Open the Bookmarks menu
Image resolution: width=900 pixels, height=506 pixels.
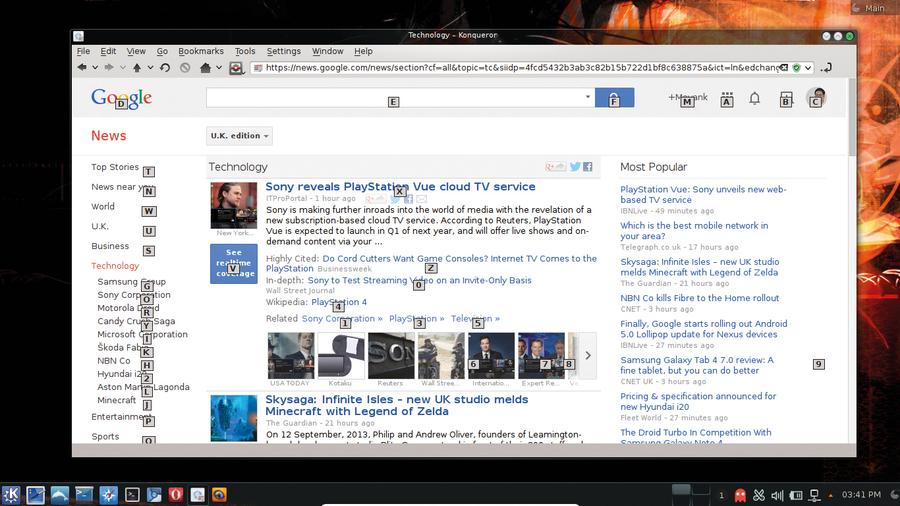[x=201, y=51]
